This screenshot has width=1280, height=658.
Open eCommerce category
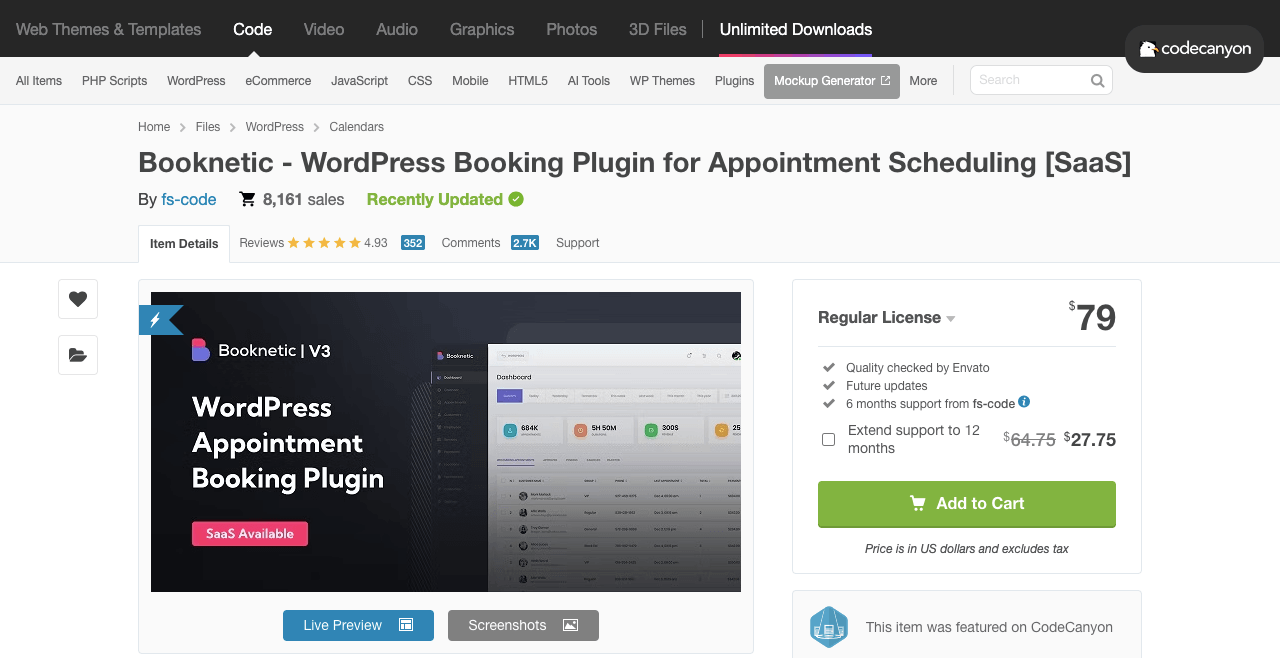(278, 81)
